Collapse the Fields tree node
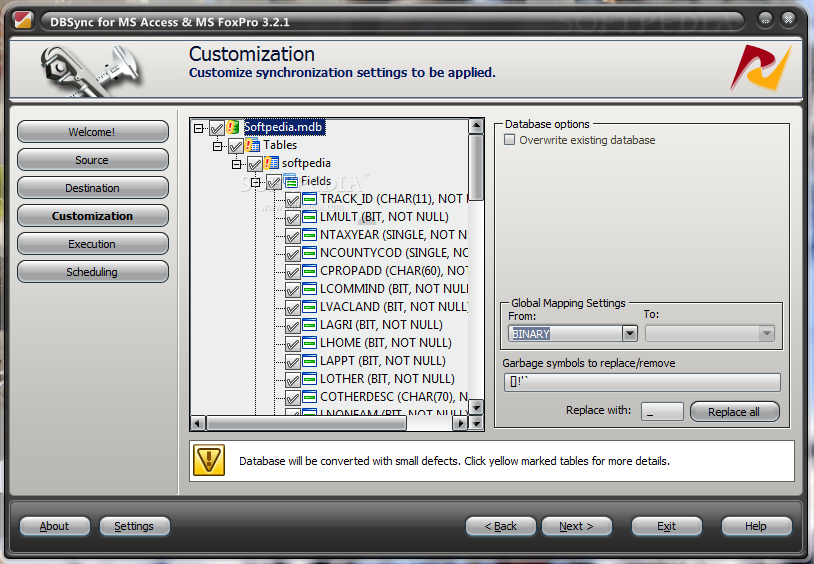The height and width of the screenshot is (564, 814). click(x=255, y=182)
